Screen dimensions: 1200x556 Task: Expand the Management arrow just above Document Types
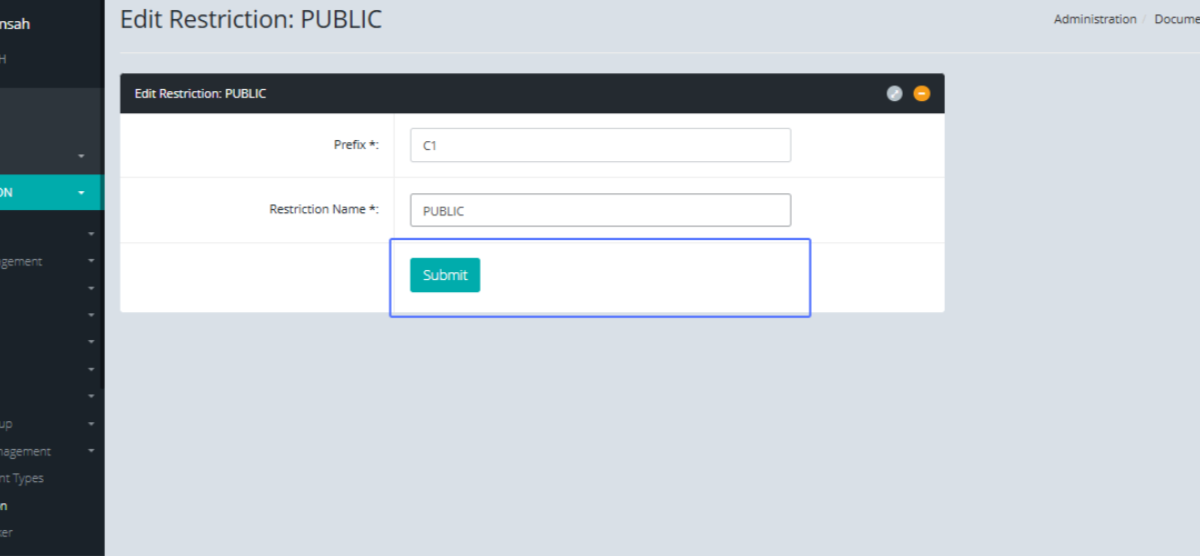tap(91, 451)
